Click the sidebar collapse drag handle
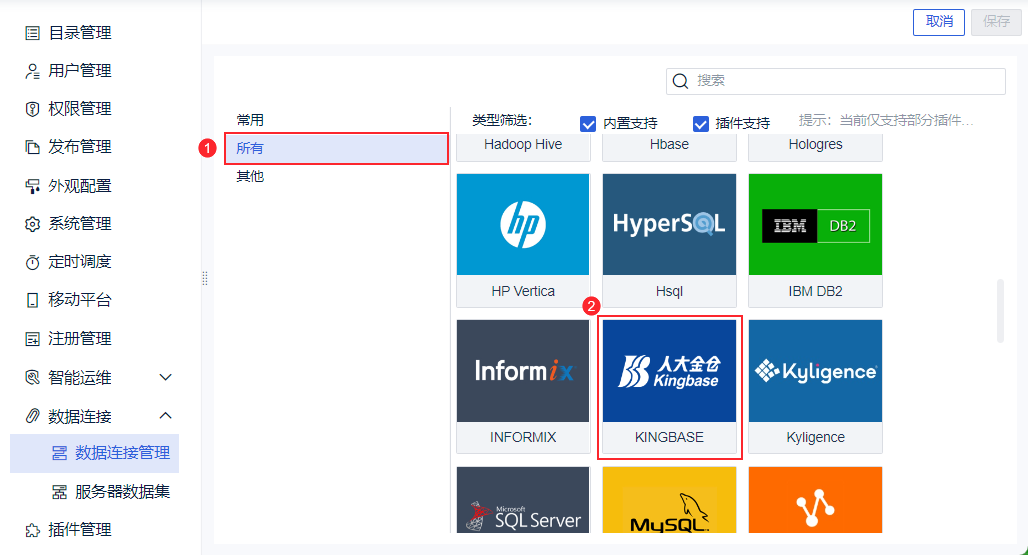The image size is (1028, 555). (205, 278)
